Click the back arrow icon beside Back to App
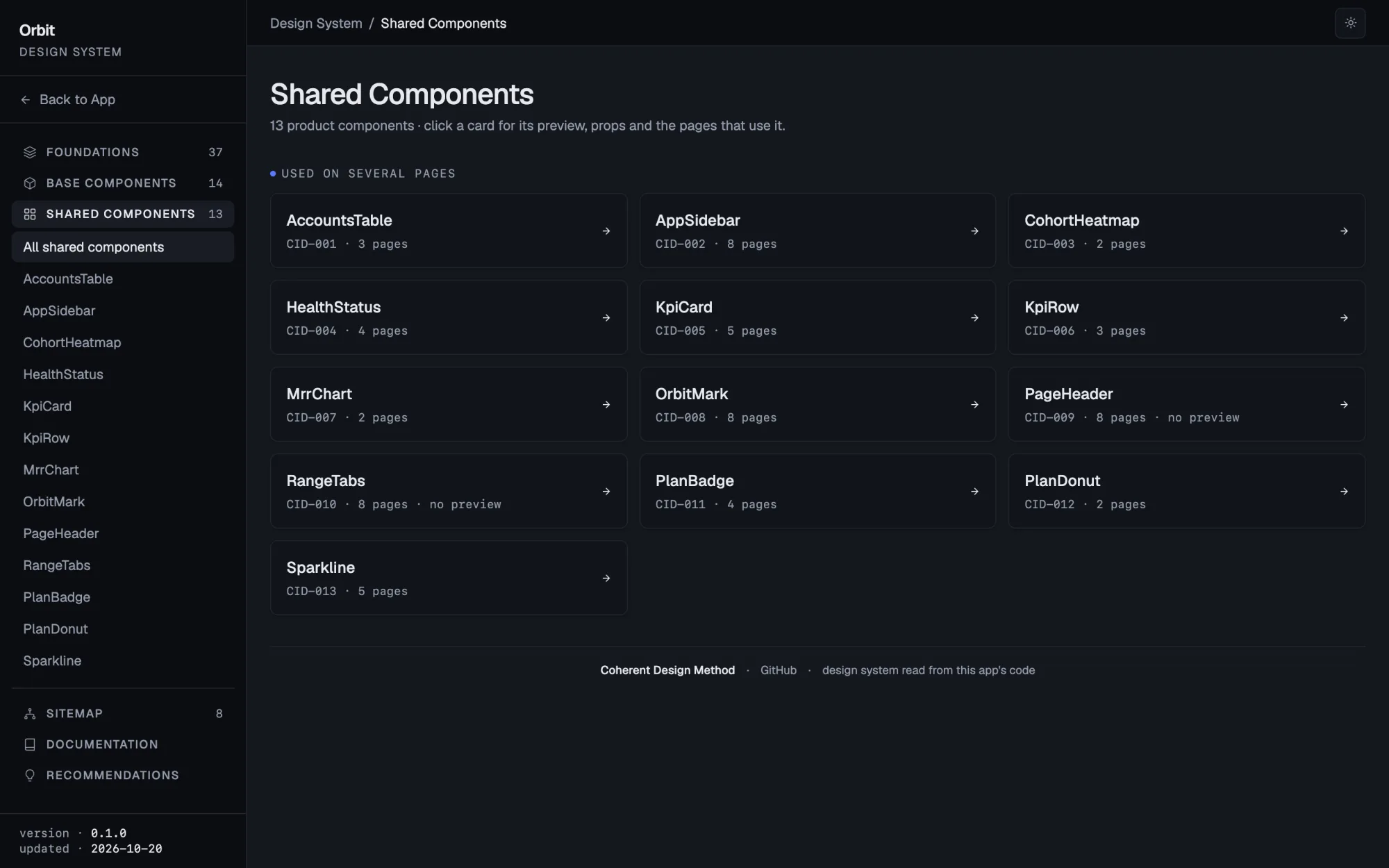 pos(26,100)
